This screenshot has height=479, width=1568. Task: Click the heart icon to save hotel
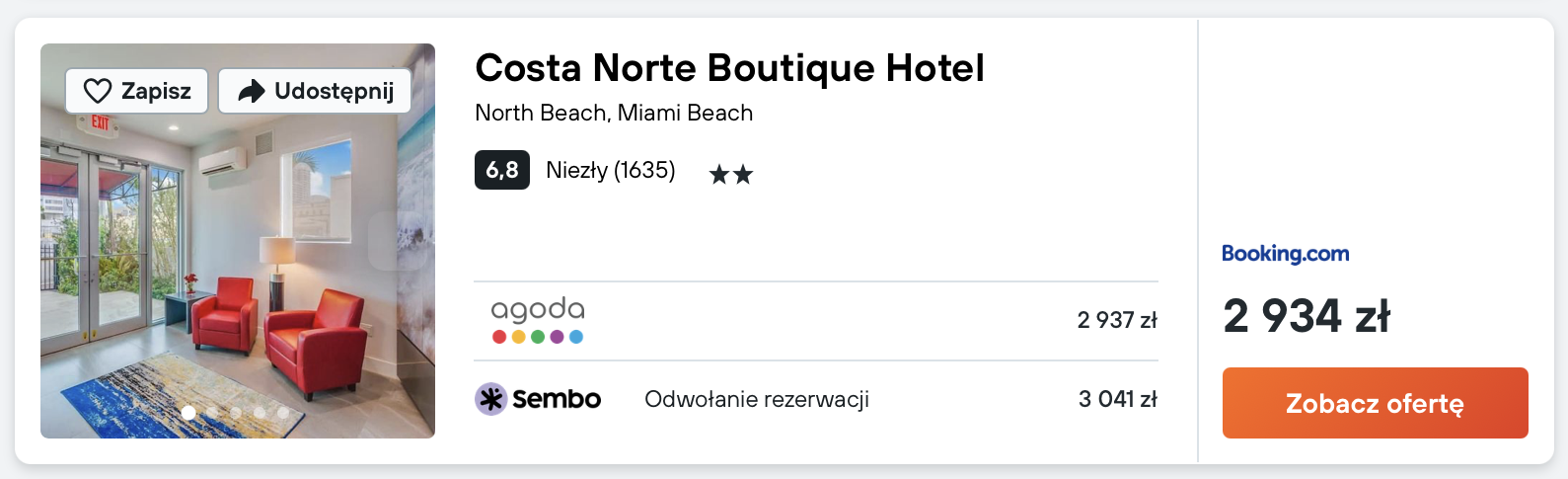98,91
